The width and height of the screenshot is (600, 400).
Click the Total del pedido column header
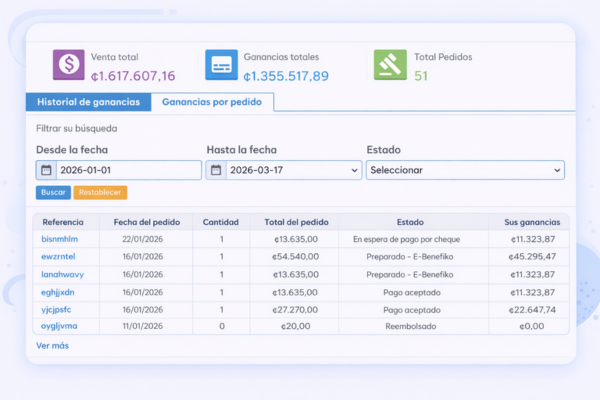pyautogui.click(x=297, y=222)
